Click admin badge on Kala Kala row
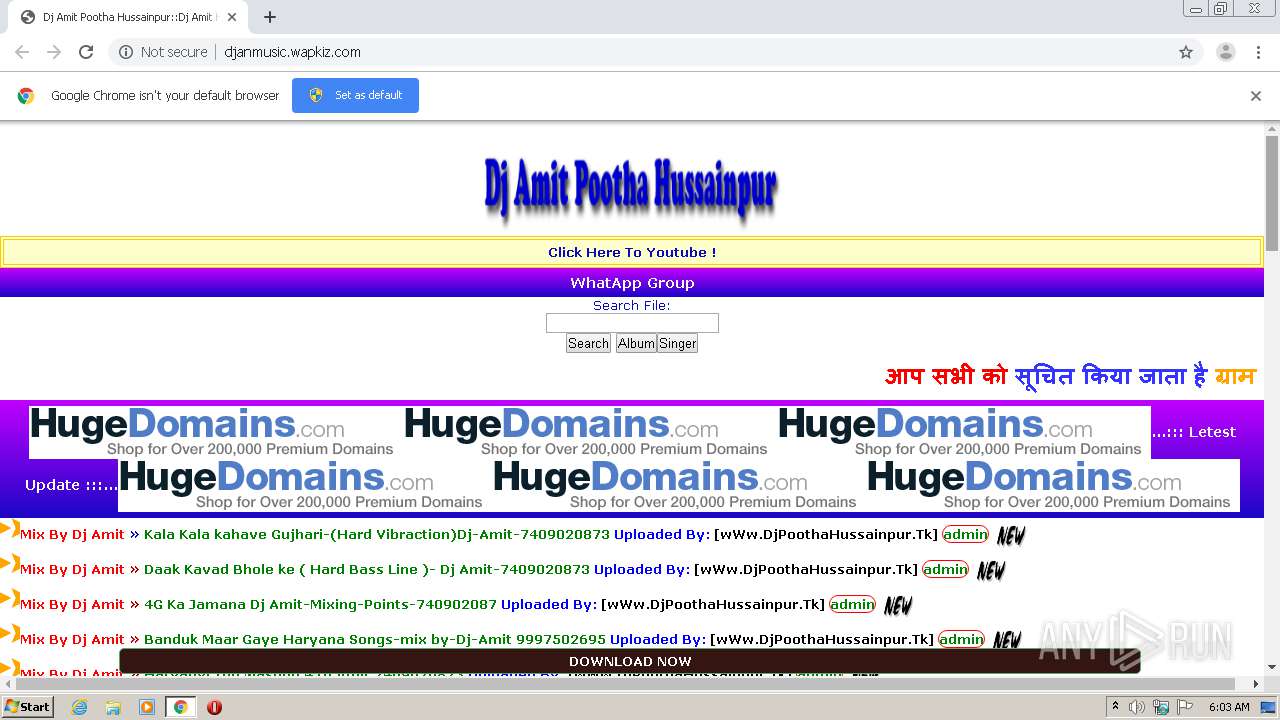Image resolution: width=1280 pixels, height=720 pixels. tap(965, 535)
